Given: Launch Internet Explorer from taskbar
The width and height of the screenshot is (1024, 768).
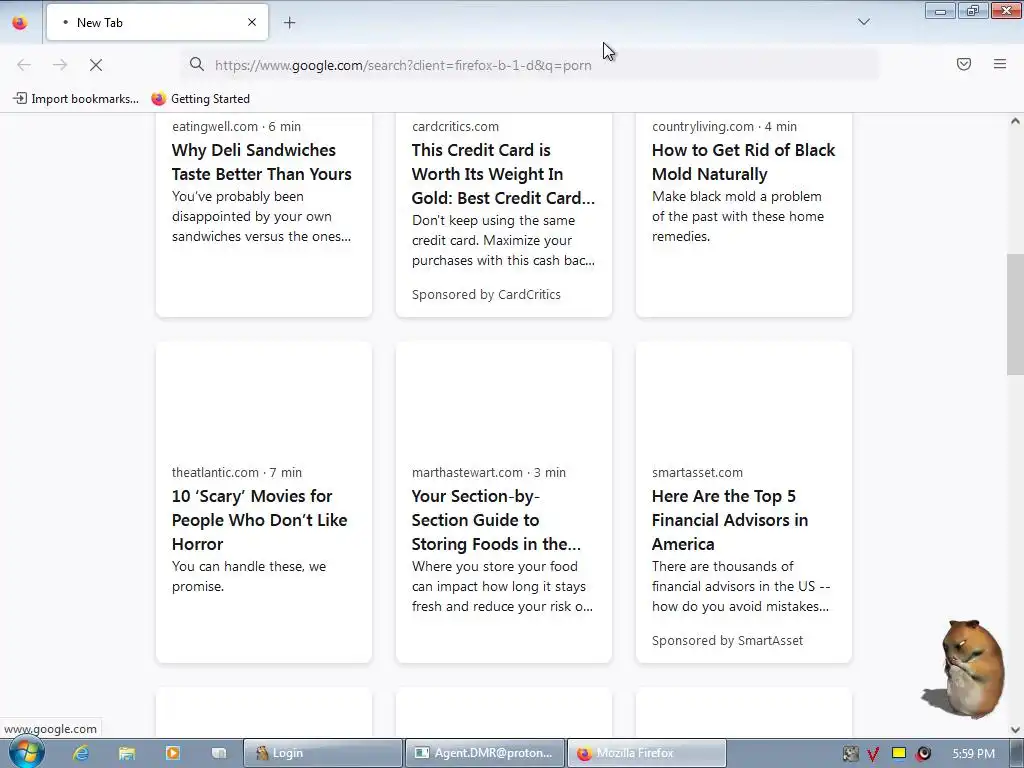Looking at the screenshot, I should [x=81, y=753].
